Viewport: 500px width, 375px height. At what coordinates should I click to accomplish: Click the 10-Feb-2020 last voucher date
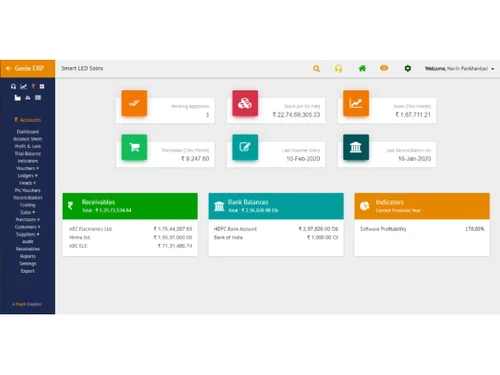(303, 159)
